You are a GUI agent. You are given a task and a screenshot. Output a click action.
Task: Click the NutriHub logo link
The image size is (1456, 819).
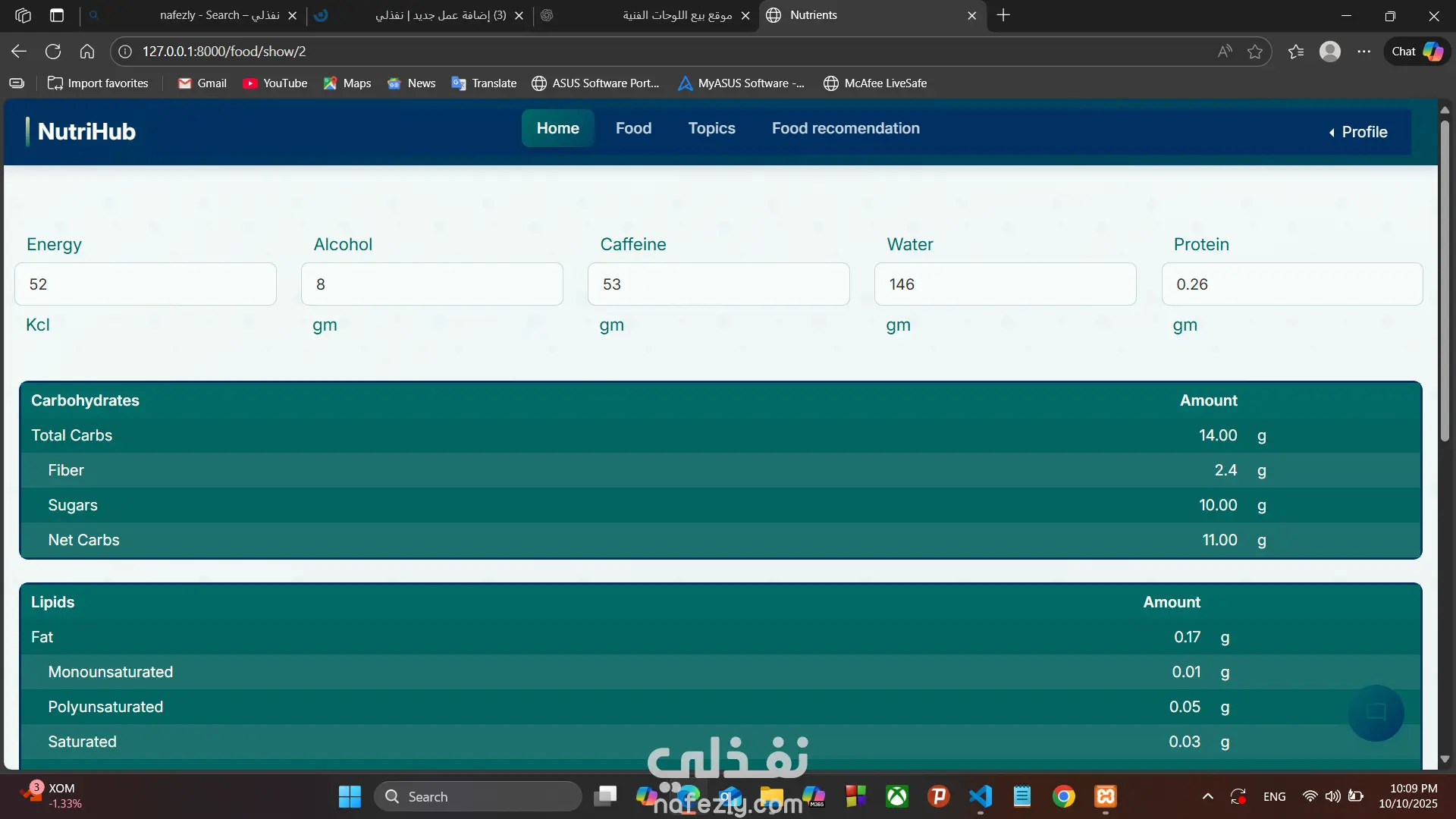point(86,132)
